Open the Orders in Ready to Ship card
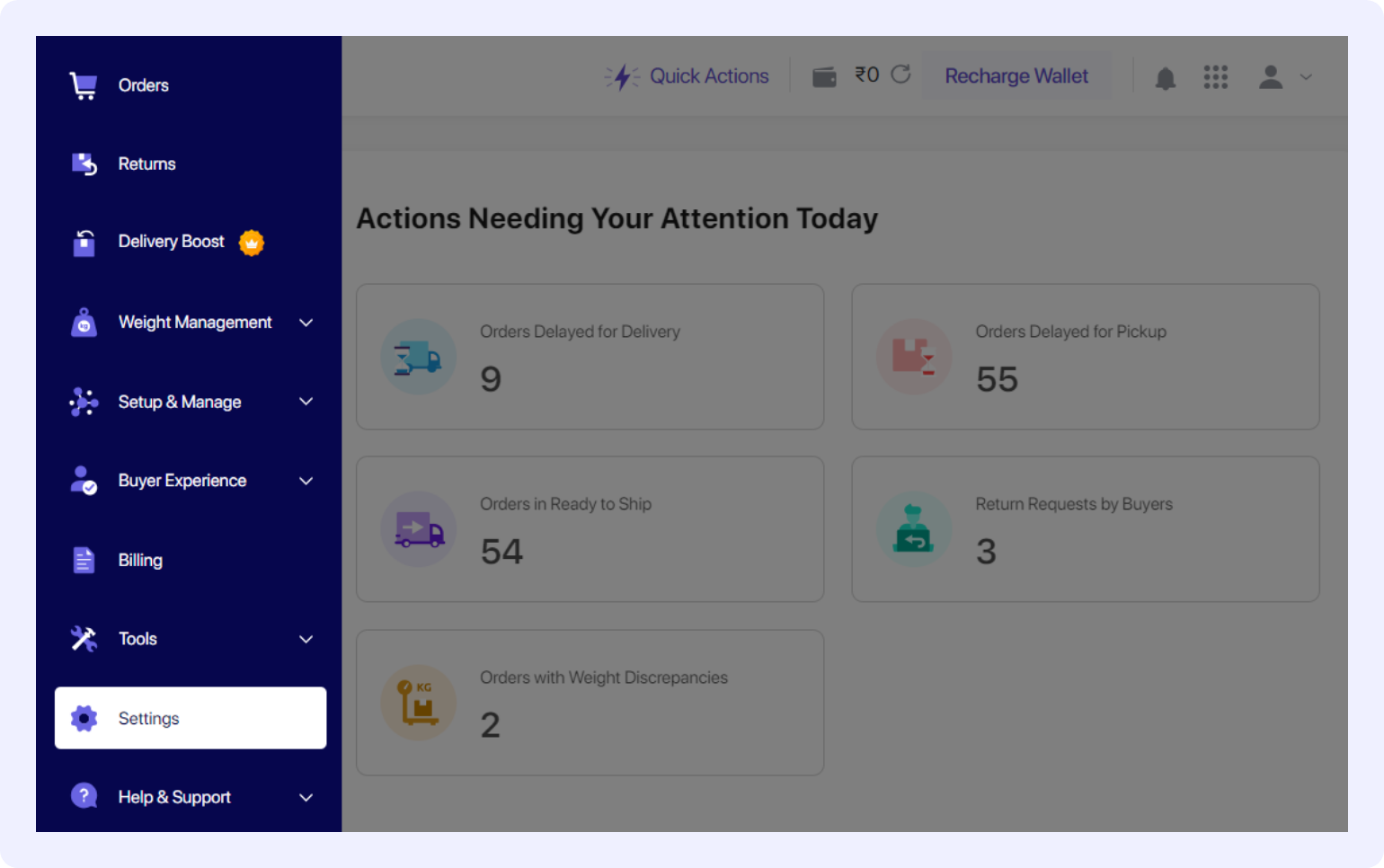This screenshot has width=1384, height=868. point(590,529)
